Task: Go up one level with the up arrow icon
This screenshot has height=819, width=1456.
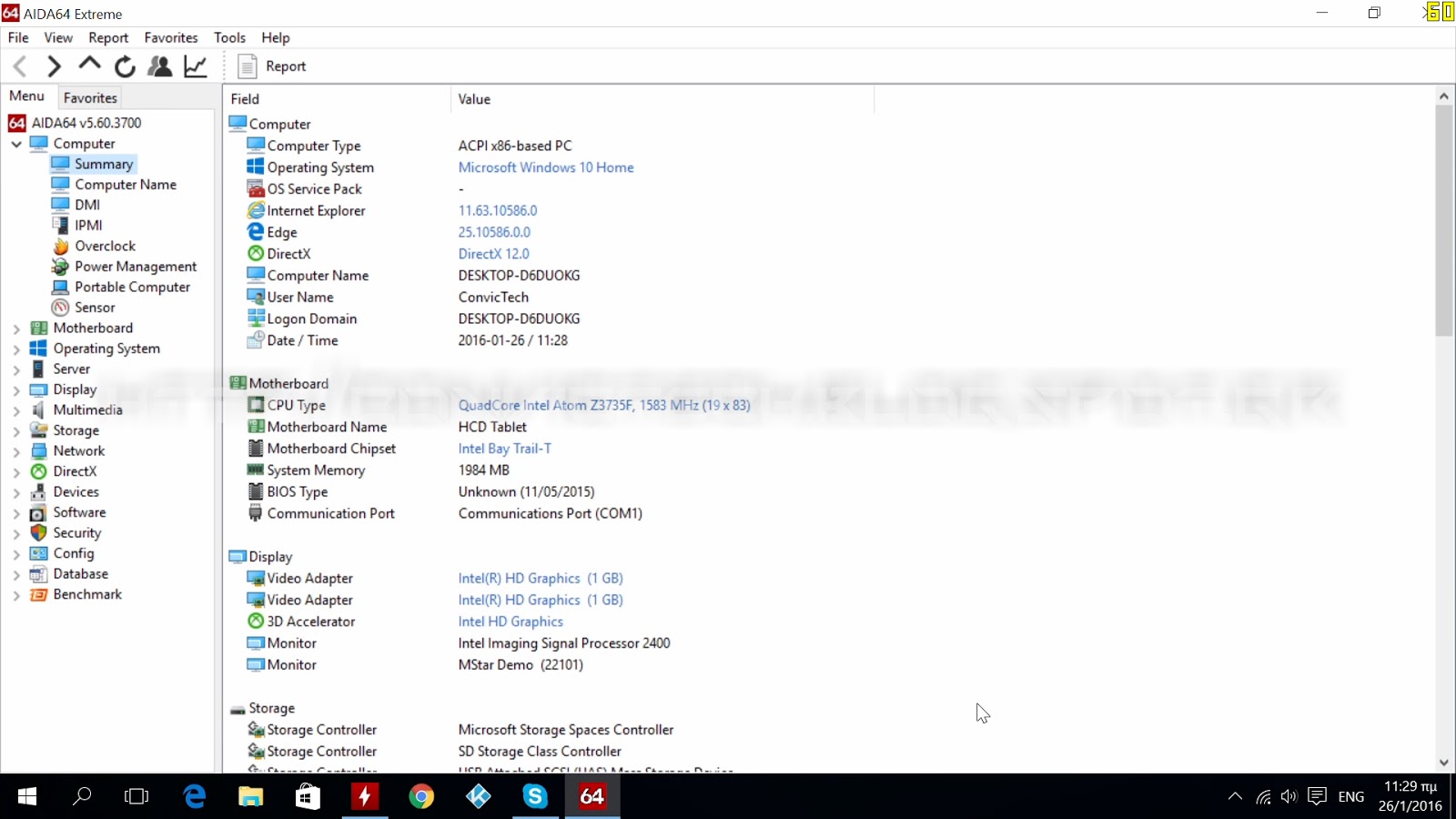Action: pos(89,65)
